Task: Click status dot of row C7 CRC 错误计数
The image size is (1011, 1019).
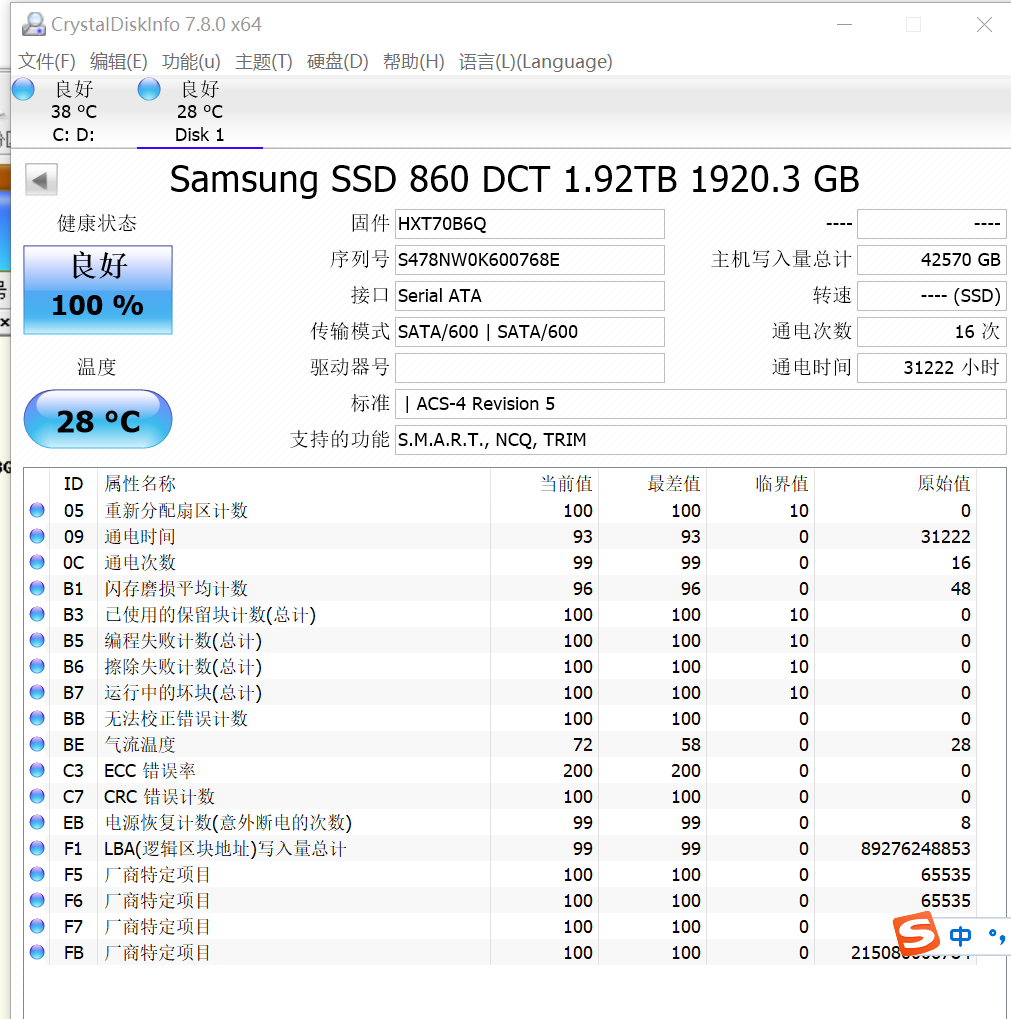Action: (x=37, y=796)
